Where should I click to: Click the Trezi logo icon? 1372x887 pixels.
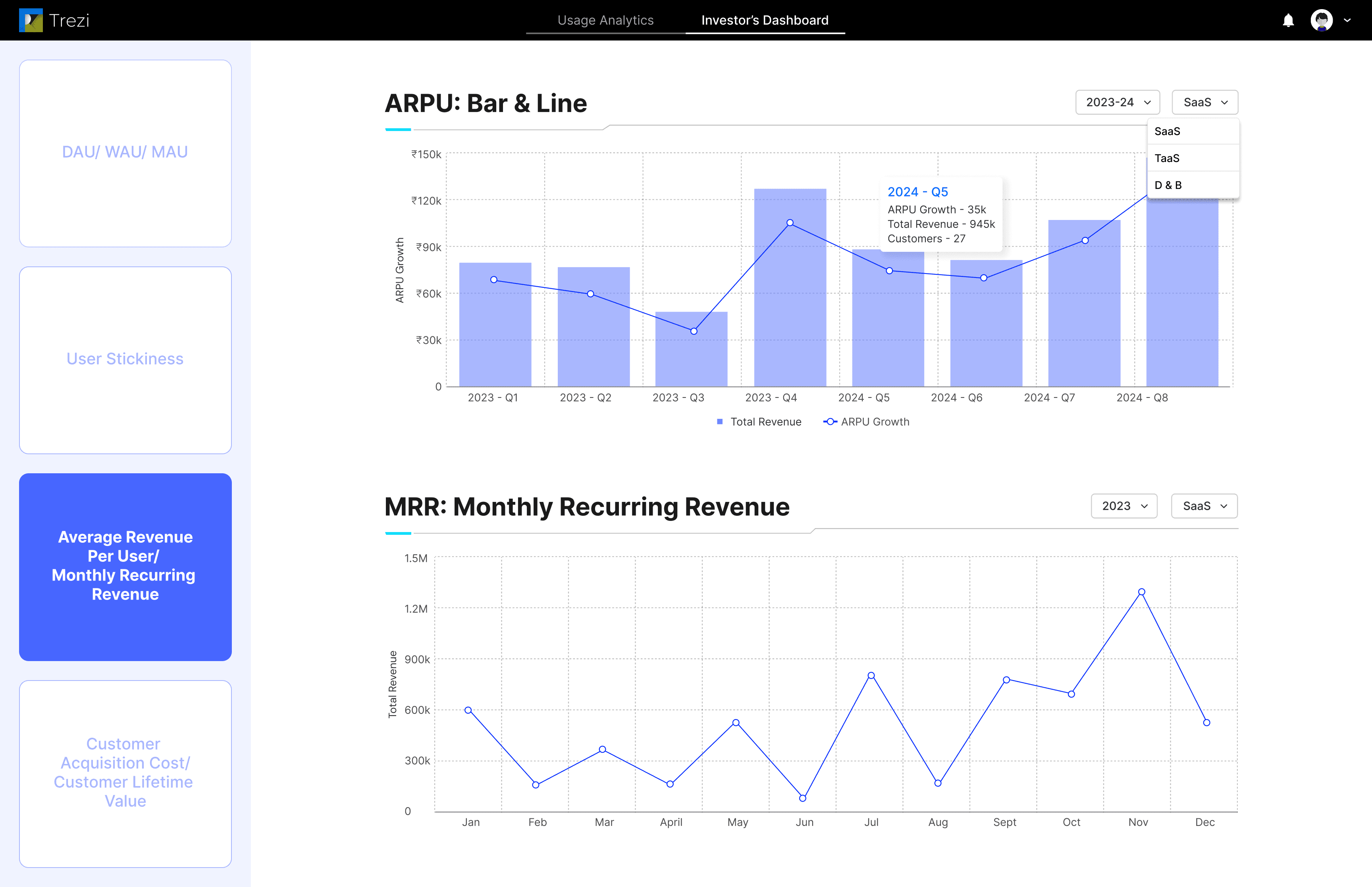coord(31,20)
